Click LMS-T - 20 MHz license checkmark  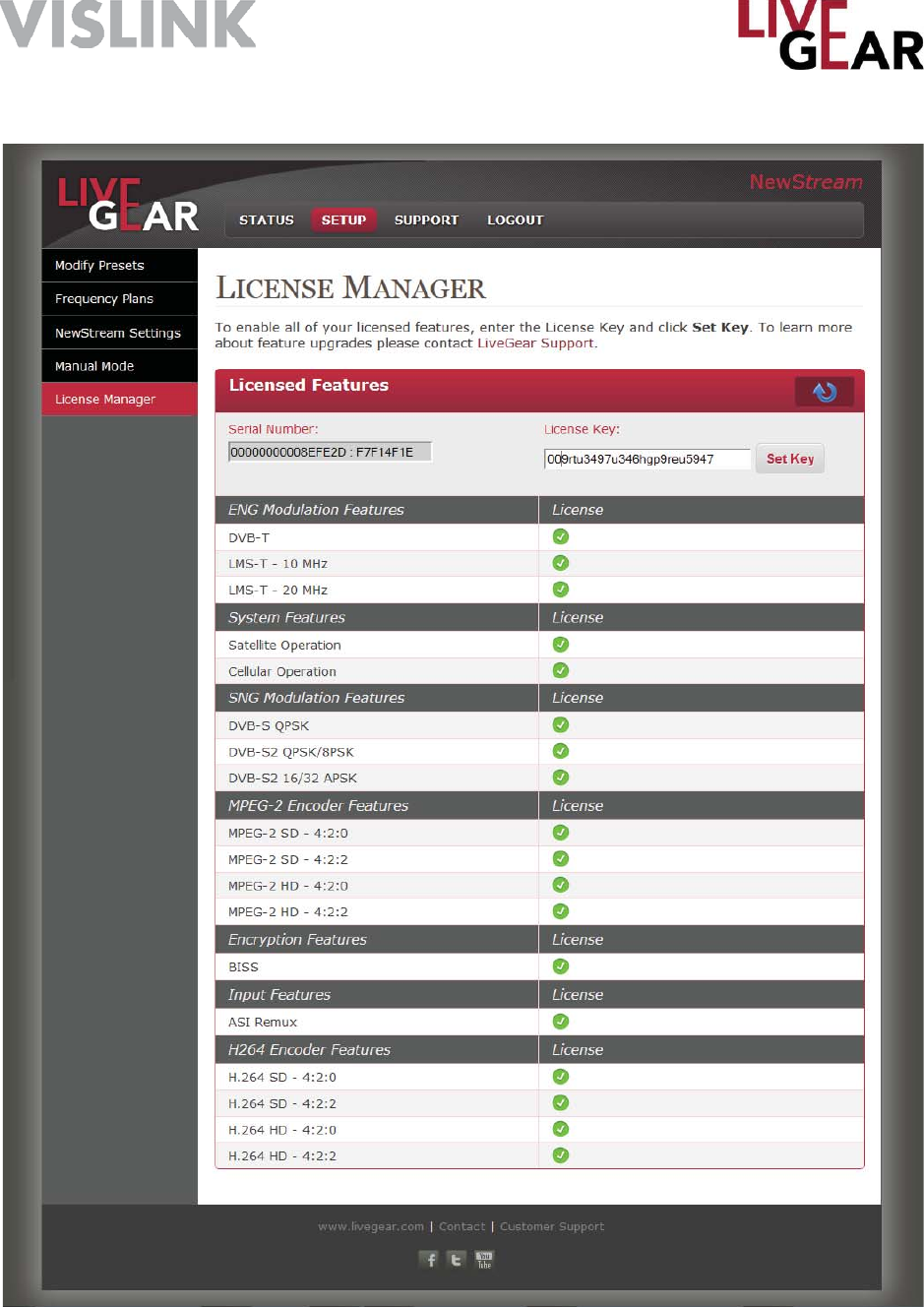click(x=561, y=590)
